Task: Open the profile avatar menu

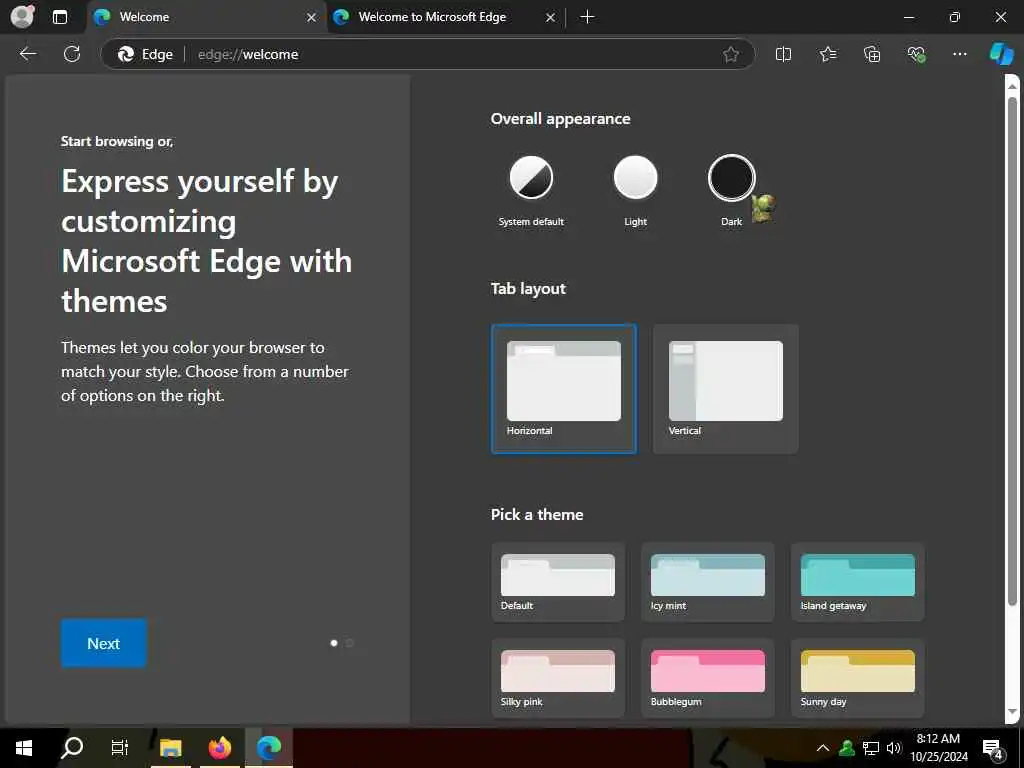Action: [23, 16]
